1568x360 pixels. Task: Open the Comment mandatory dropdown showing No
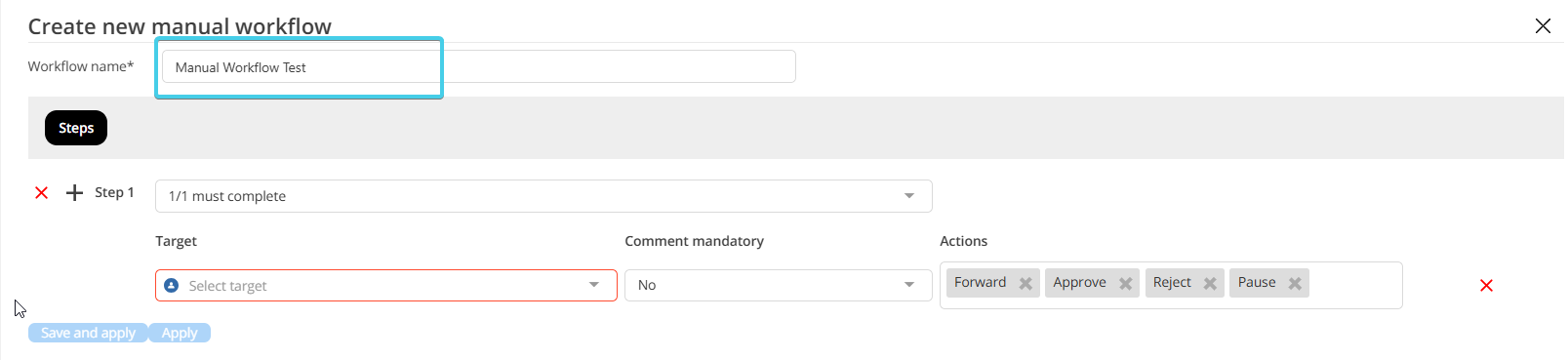click(779, 285)
